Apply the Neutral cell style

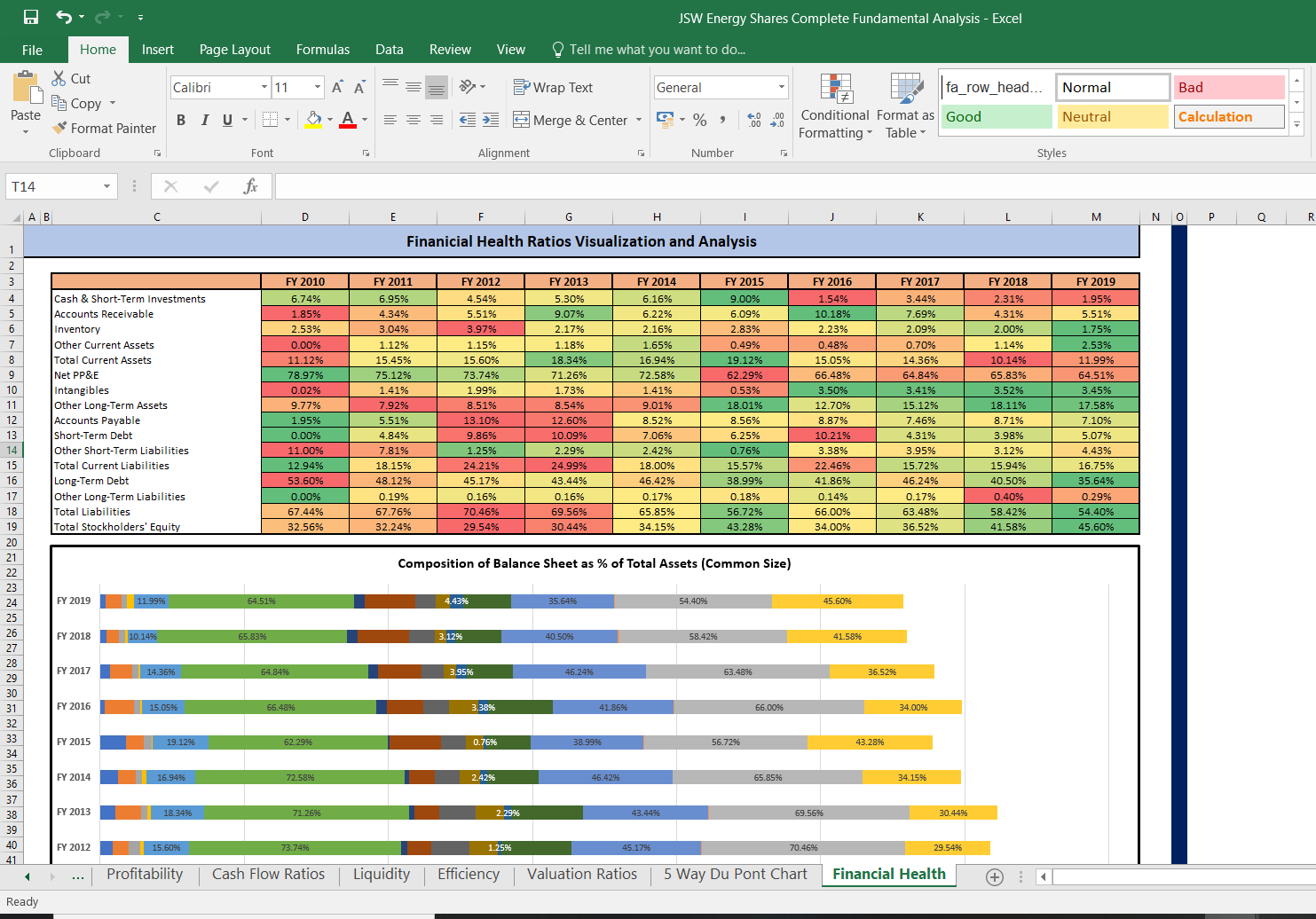(x=1113, y=116)
